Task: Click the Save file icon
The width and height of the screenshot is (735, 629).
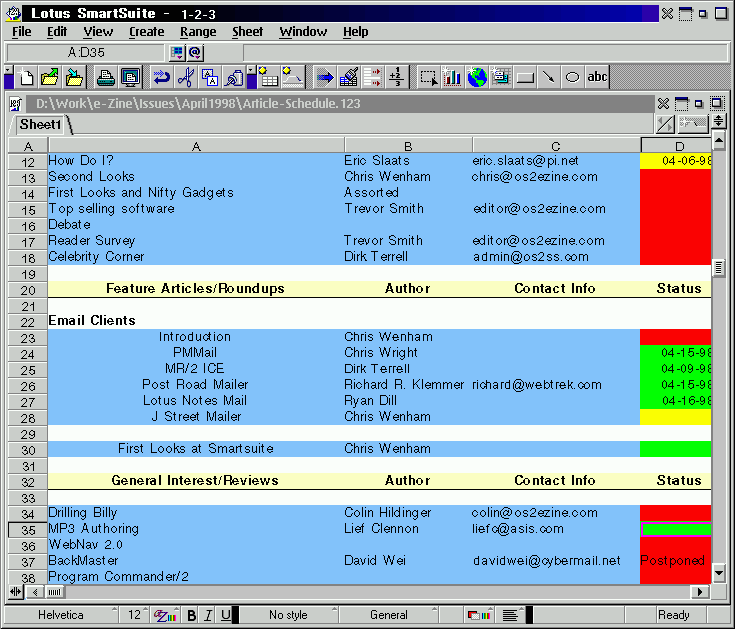Action: coord(74,77)
